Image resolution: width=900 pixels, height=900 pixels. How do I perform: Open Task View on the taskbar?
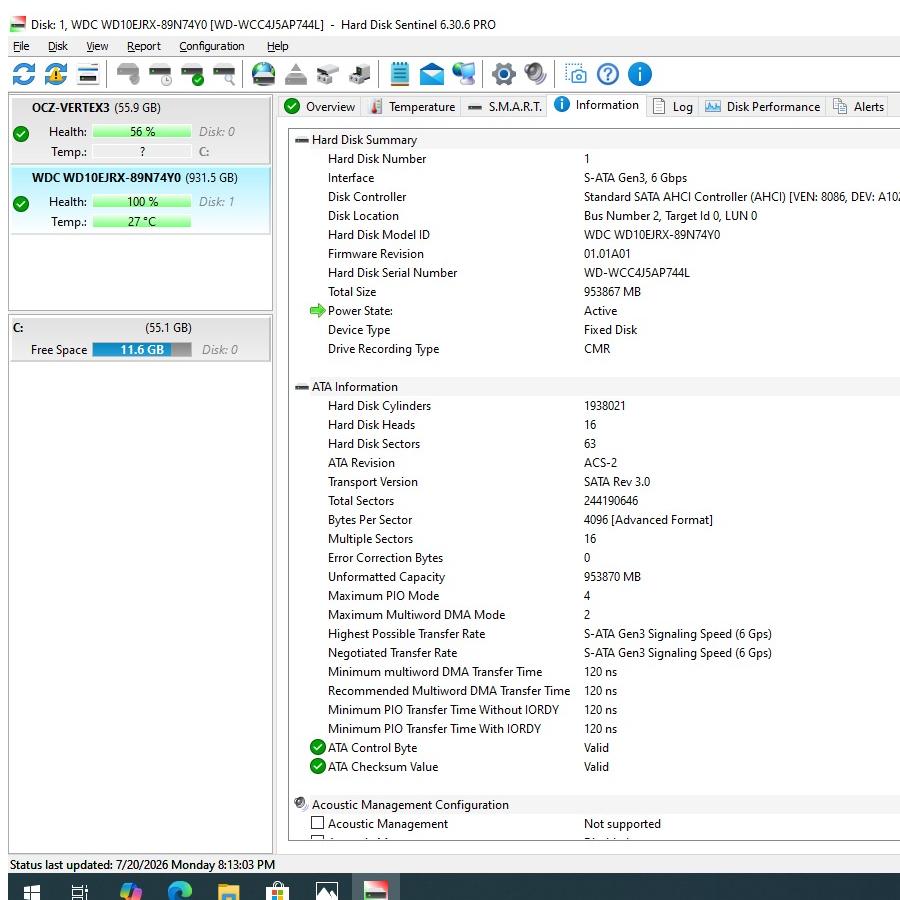pyautogui.click(x=79, y=891)
